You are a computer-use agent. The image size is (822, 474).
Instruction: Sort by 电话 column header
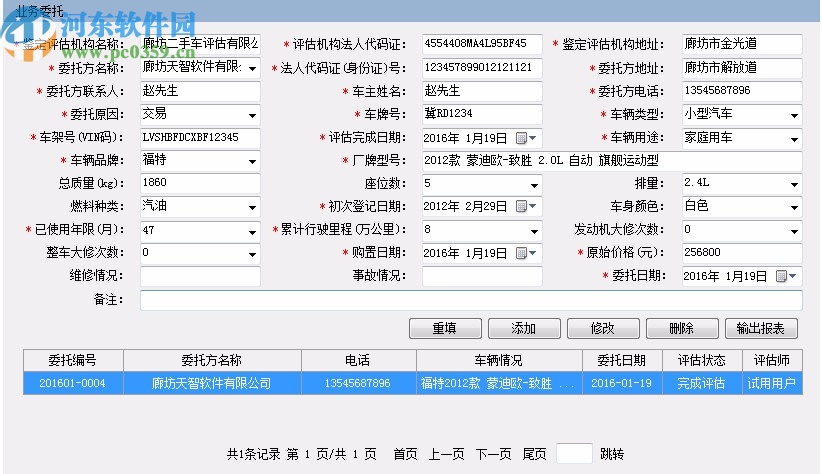(x=359, y=360)
